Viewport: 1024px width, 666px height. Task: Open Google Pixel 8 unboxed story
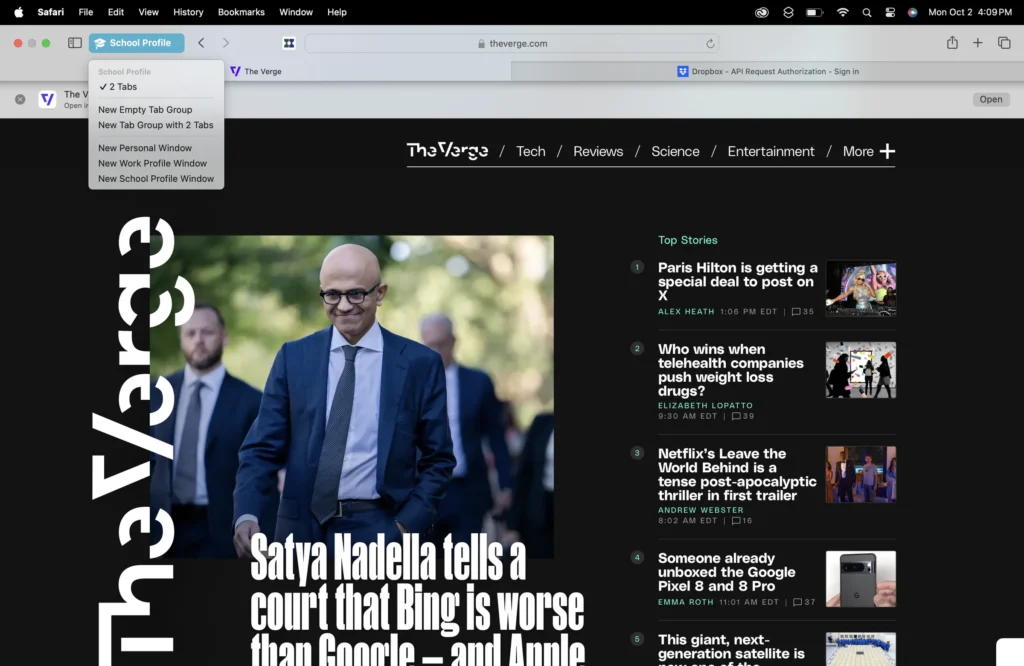[x=726, y=572]
